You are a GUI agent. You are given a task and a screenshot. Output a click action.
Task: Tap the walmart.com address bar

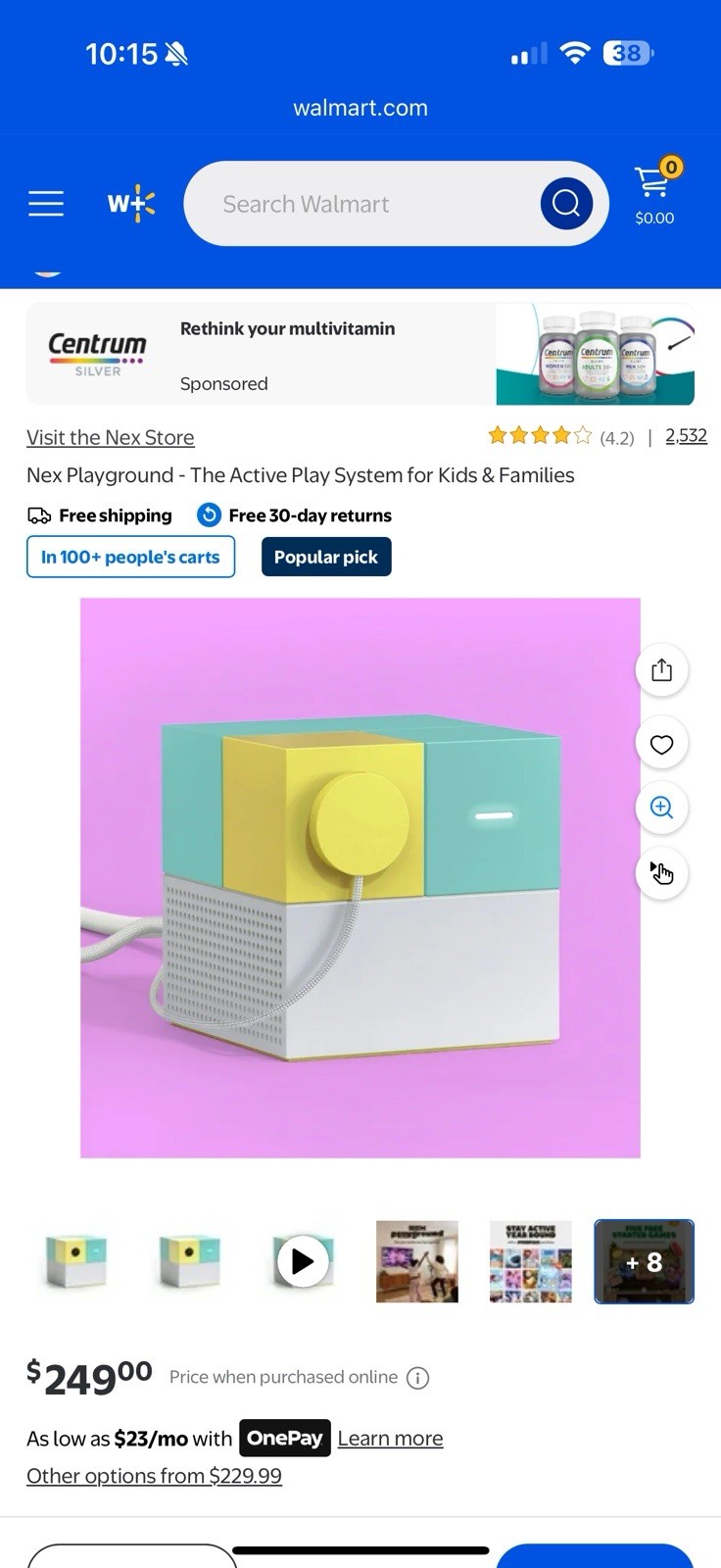tap(360, 108)
